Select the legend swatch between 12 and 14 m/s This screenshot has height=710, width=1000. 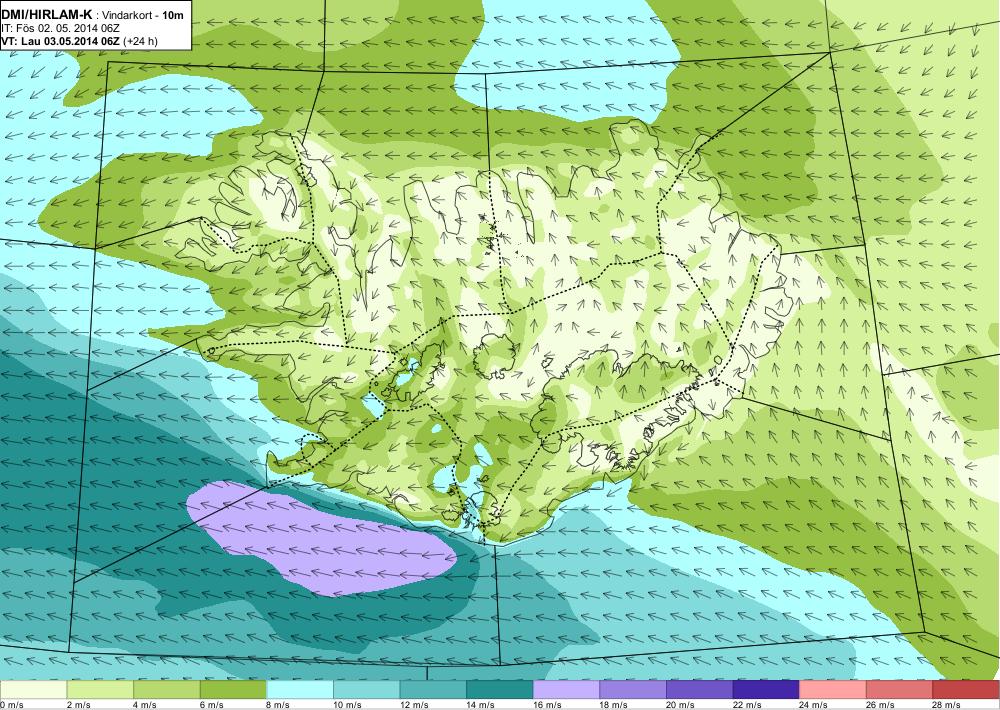433,690
